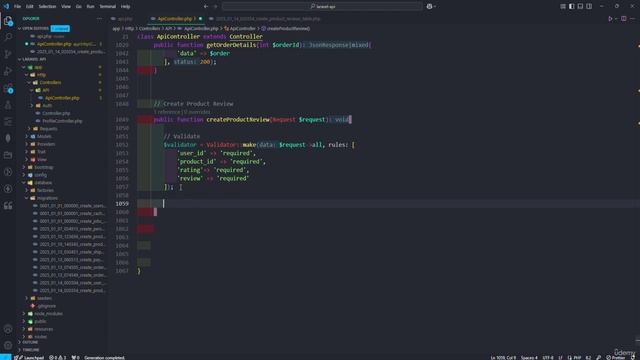Viewport: 640px width, 360px height.
Task: Click the ApiController breadcrumb segment
Action: pyautogui.click(x=242, y=29)
